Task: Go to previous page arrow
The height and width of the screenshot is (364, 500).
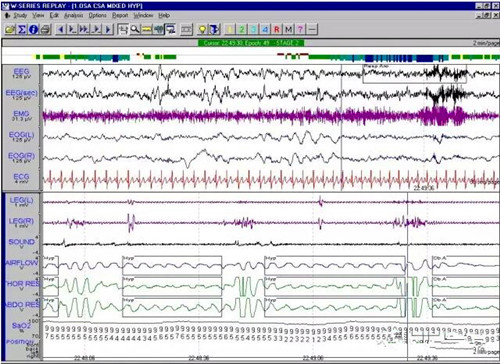Action: [x=61, y=29]
